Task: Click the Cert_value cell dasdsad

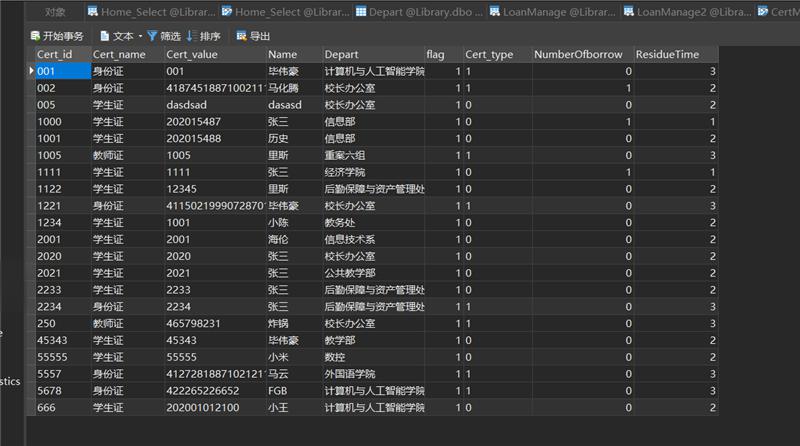Action: (x=215, y=105)
